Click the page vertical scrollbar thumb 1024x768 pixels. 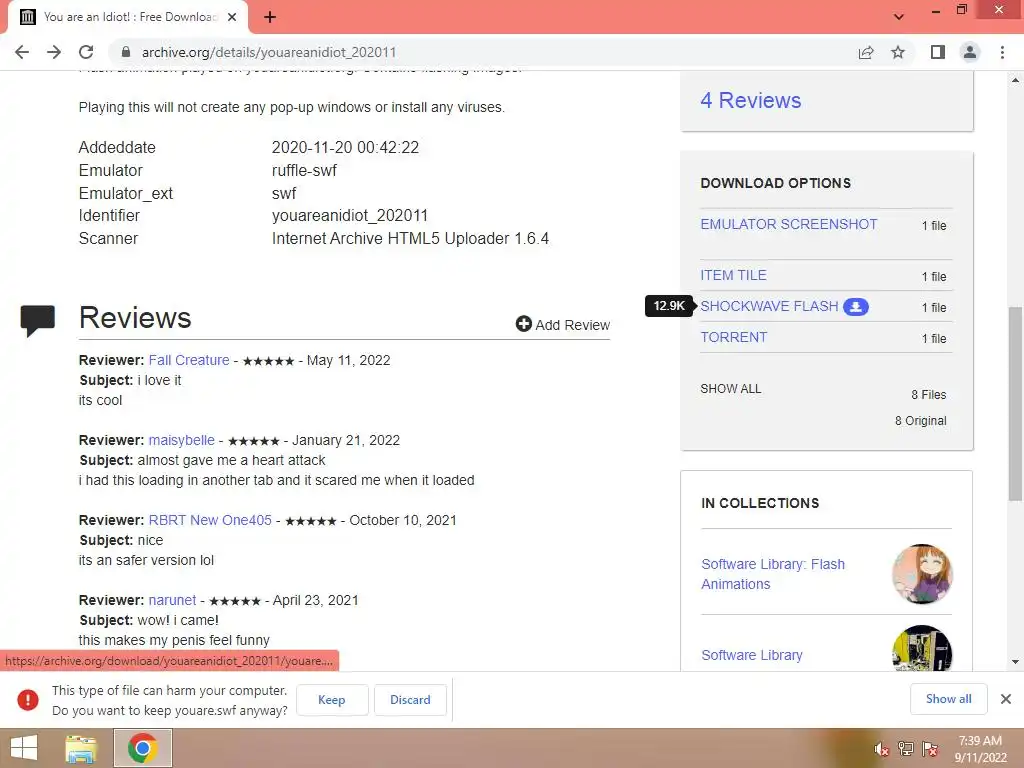tap(1016, 404)
